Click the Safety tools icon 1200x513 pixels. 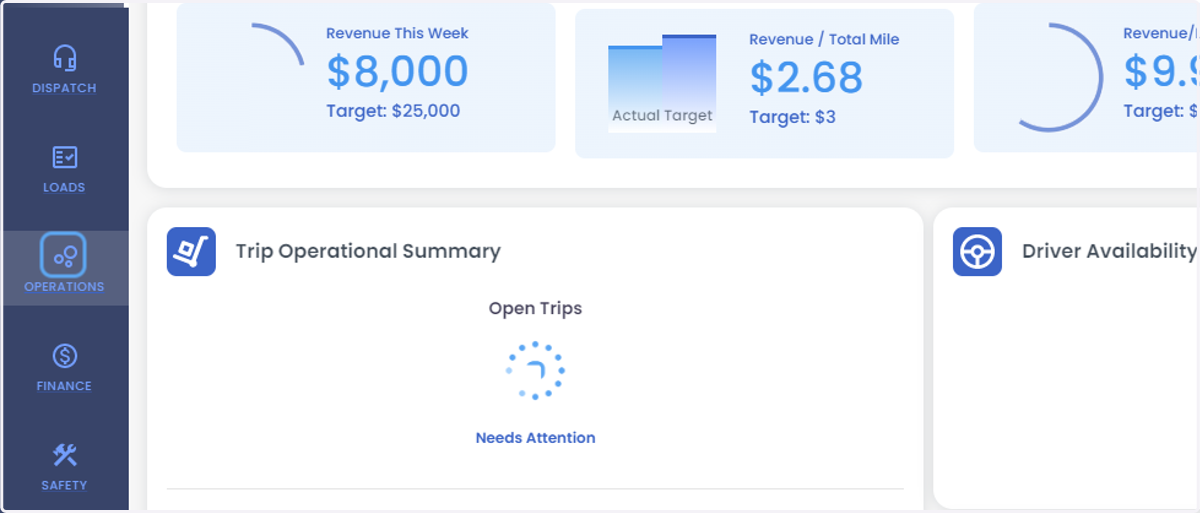[x=65, y=455]
